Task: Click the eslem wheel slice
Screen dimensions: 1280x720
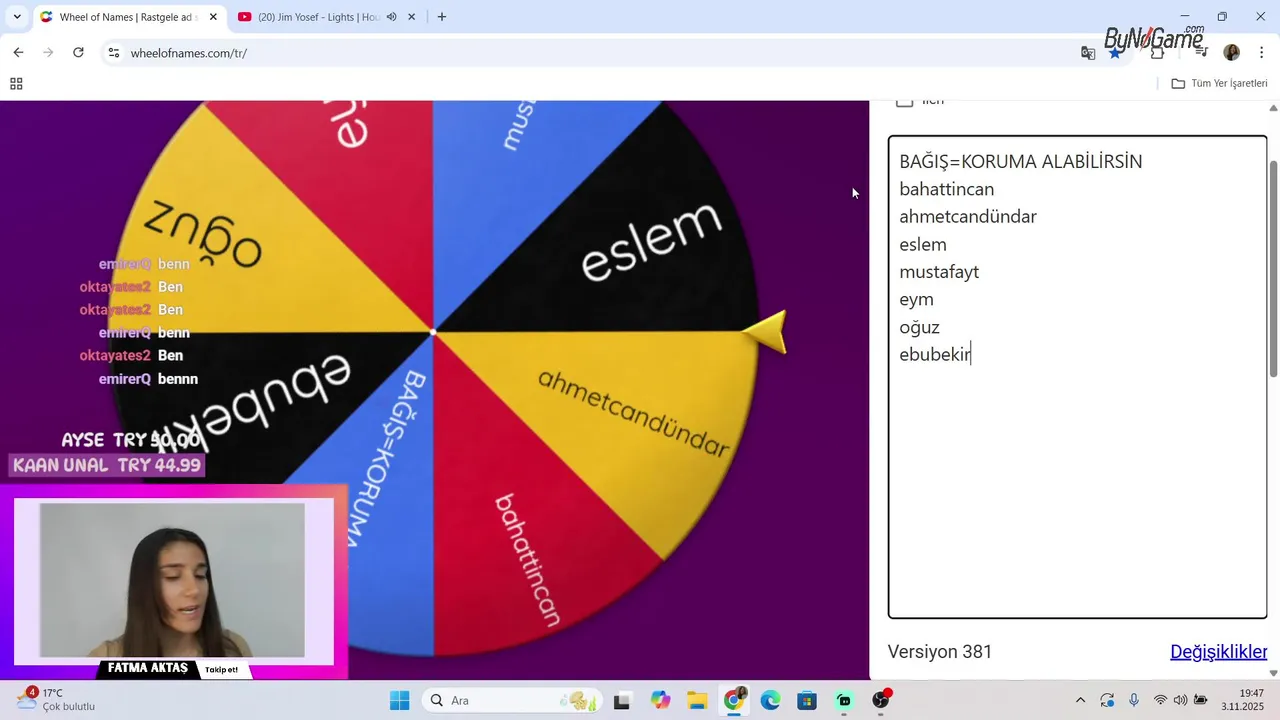Action: click(650, 243)
